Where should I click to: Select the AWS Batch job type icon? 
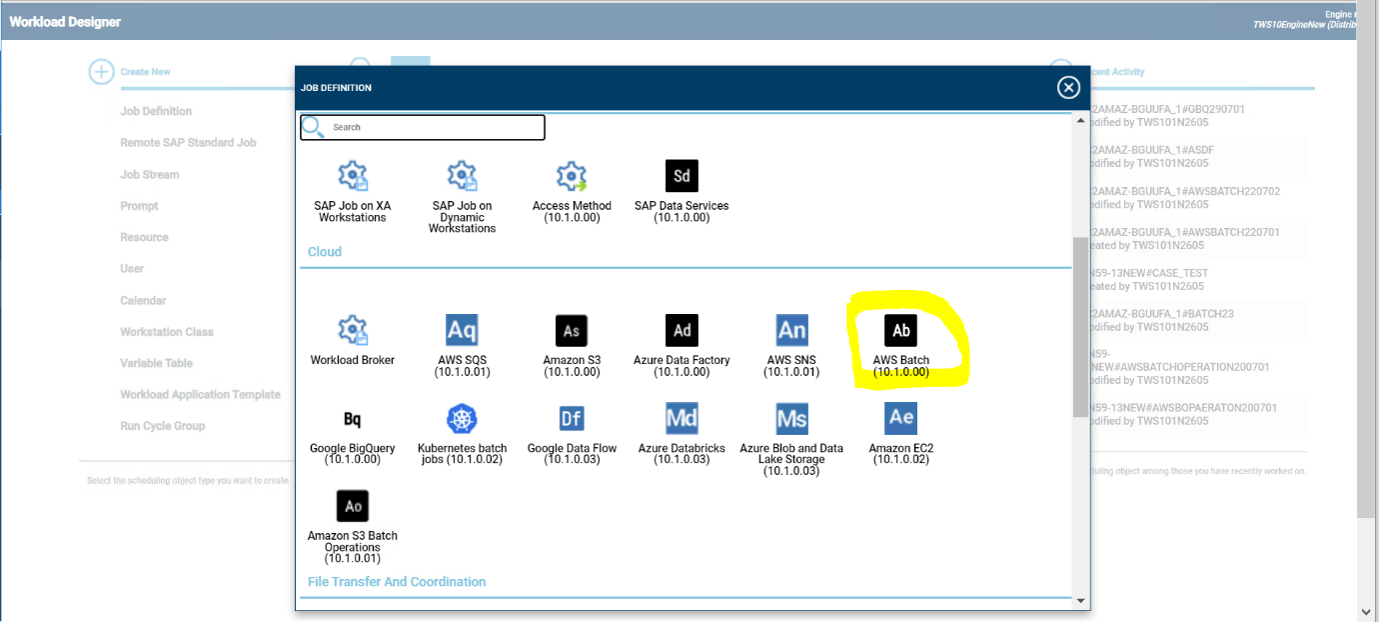tap(901, 331)
